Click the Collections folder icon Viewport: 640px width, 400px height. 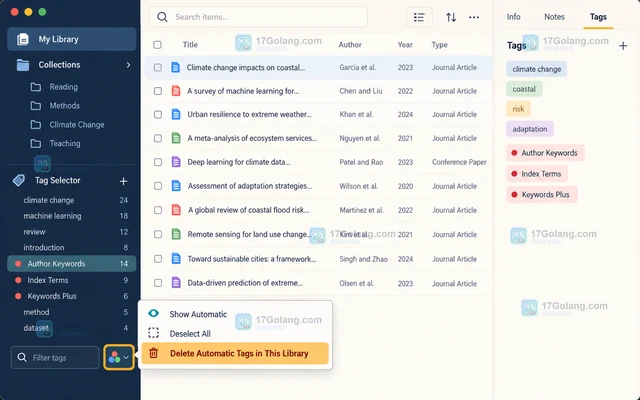coord(23,65)
